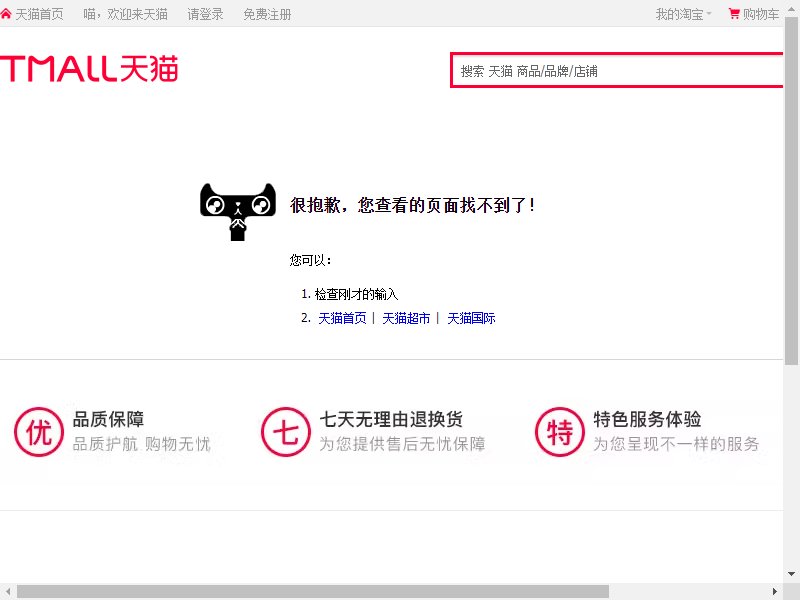Focus the 搜索 天猫 商品/品牌/店铺 search box
This screenshot has width=800, height=600.
coord(617,70)
